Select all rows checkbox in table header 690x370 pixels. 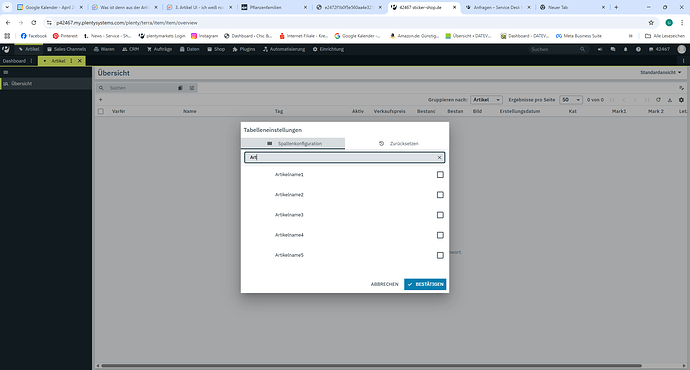tap(101, 111)
